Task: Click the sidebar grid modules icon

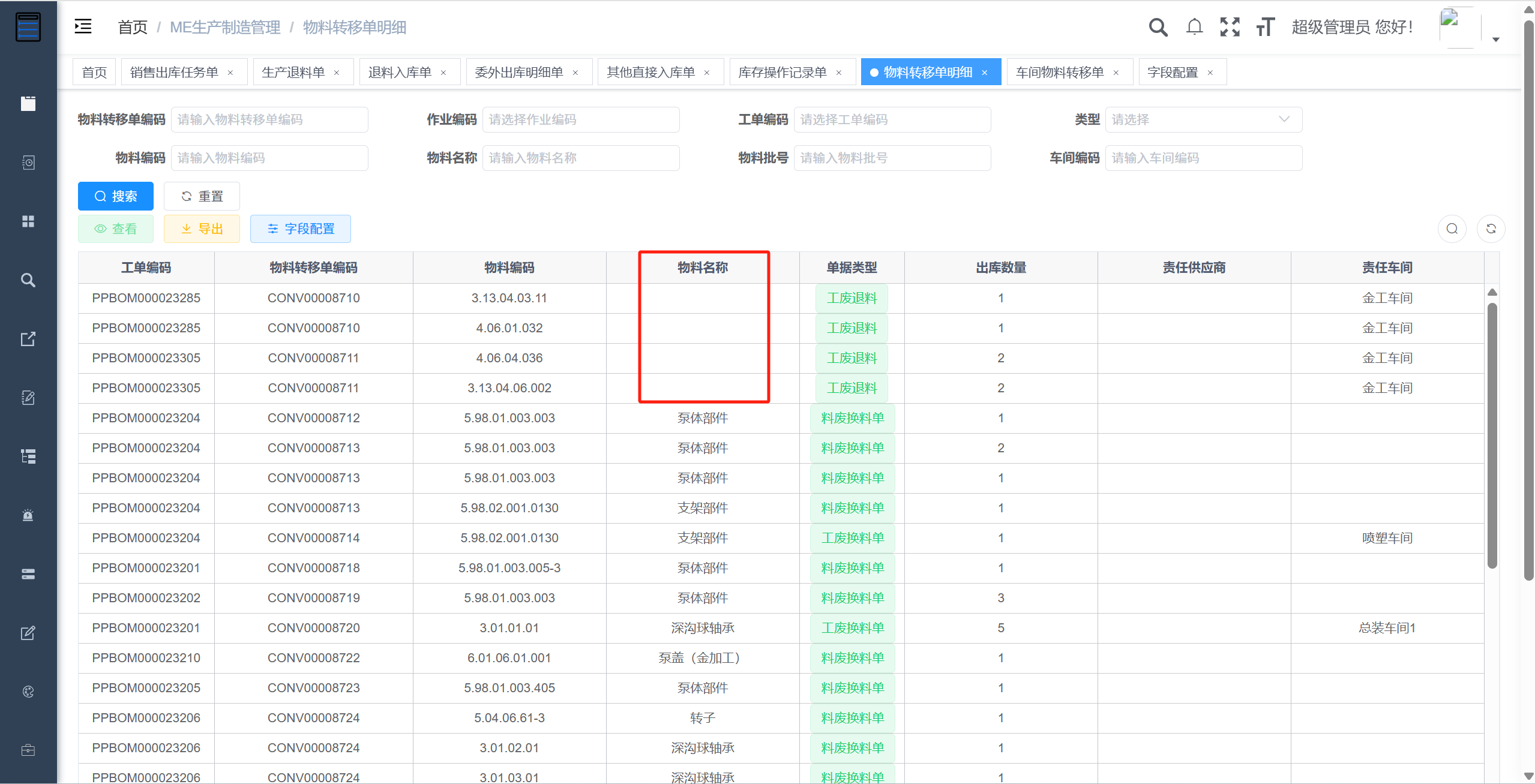Action: (28, 221)
